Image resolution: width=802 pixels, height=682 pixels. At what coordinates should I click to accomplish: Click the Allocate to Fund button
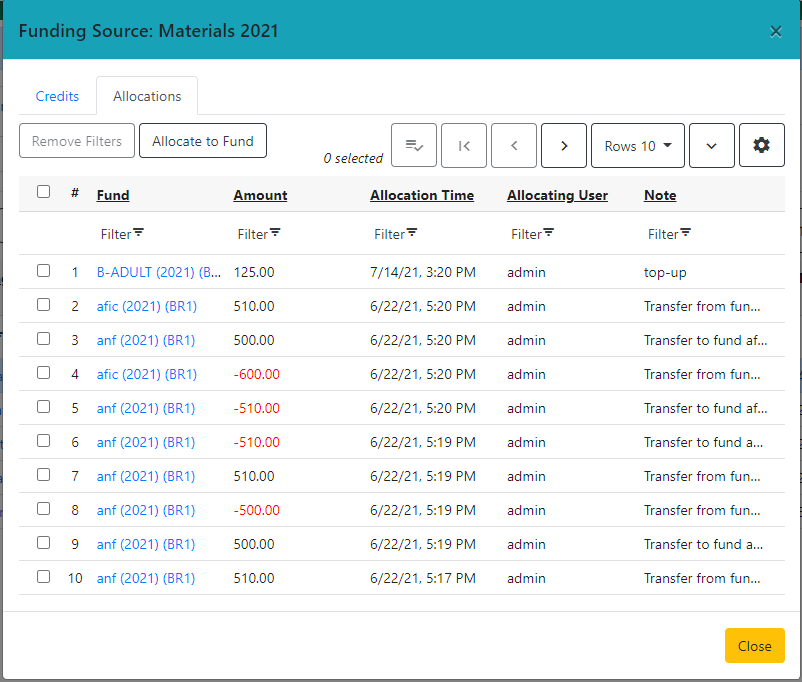click(x=202, y=140)
